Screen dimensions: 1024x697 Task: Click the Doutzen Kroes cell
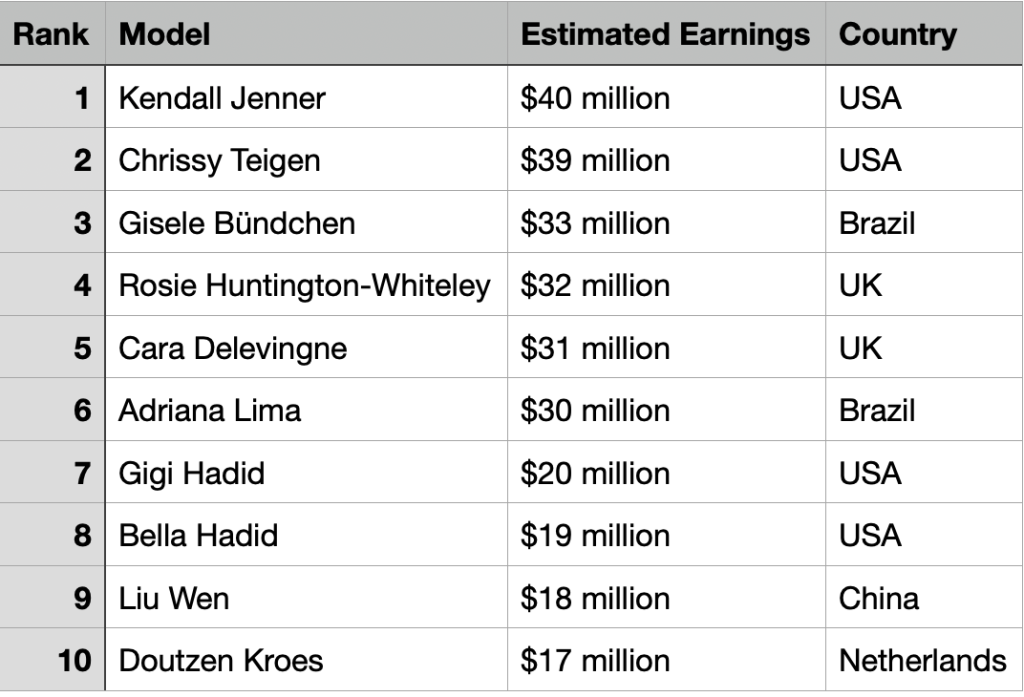pos(220,660)
